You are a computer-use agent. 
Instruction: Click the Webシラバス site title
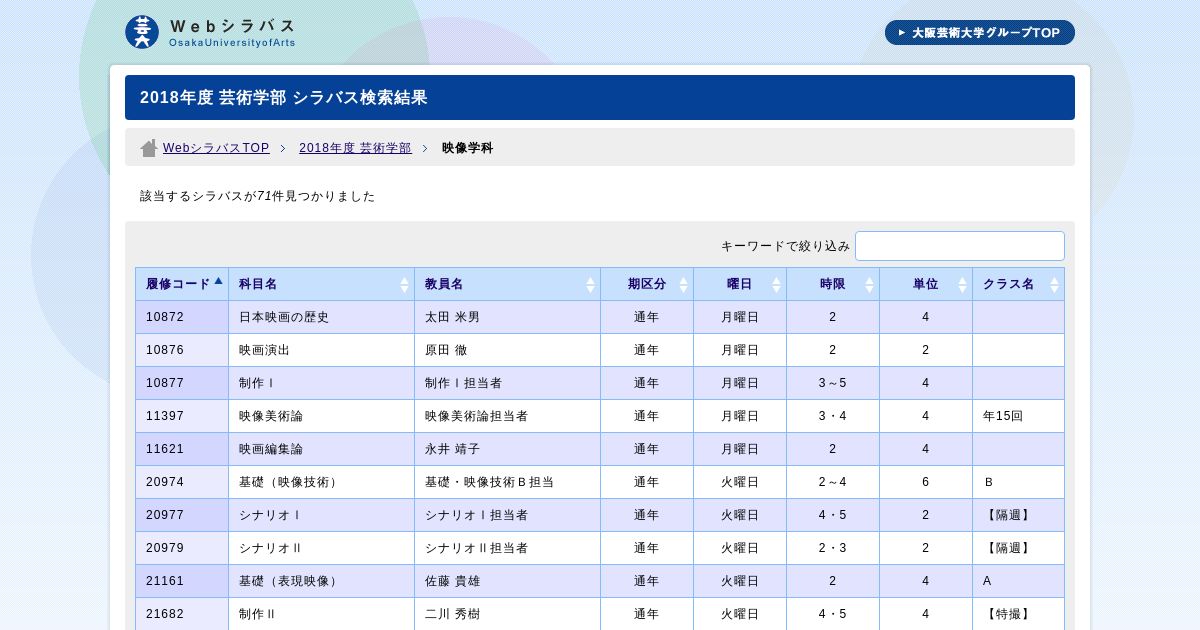click(232, 27)
